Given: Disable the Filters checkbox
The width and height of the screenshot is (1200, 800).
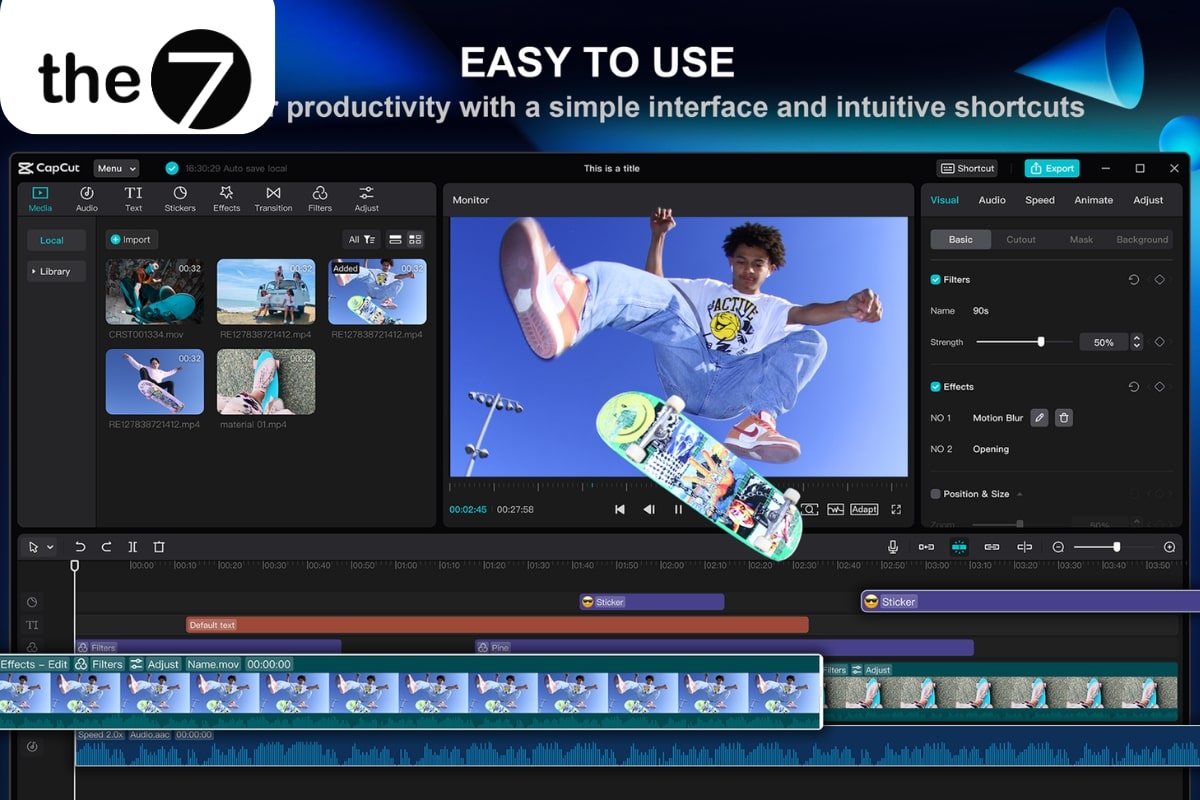Looking at the screenshot, I should pyautogui.click(x=936, y=280).
